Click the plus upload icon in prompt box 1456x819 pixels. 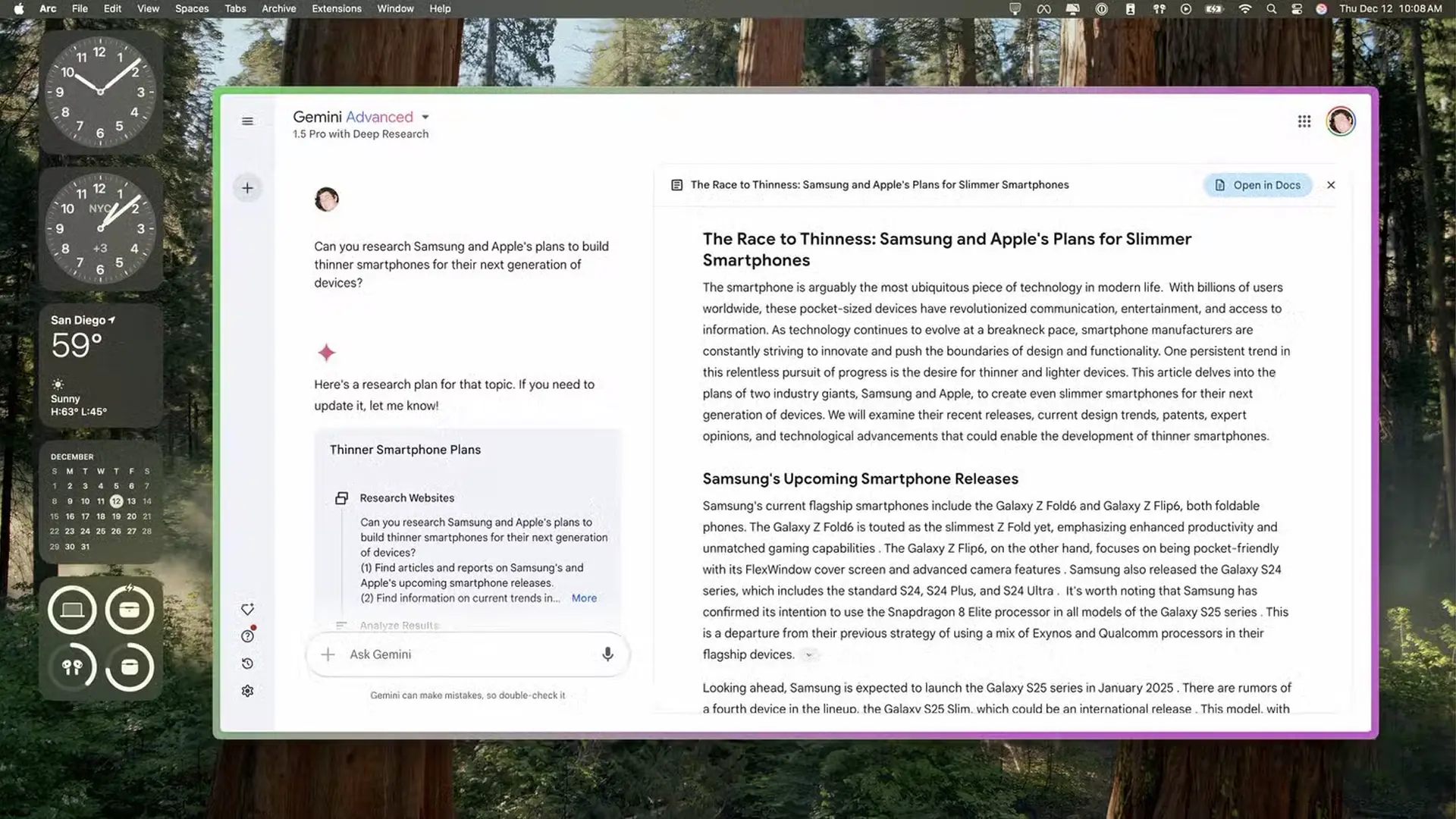coord(328,654)
